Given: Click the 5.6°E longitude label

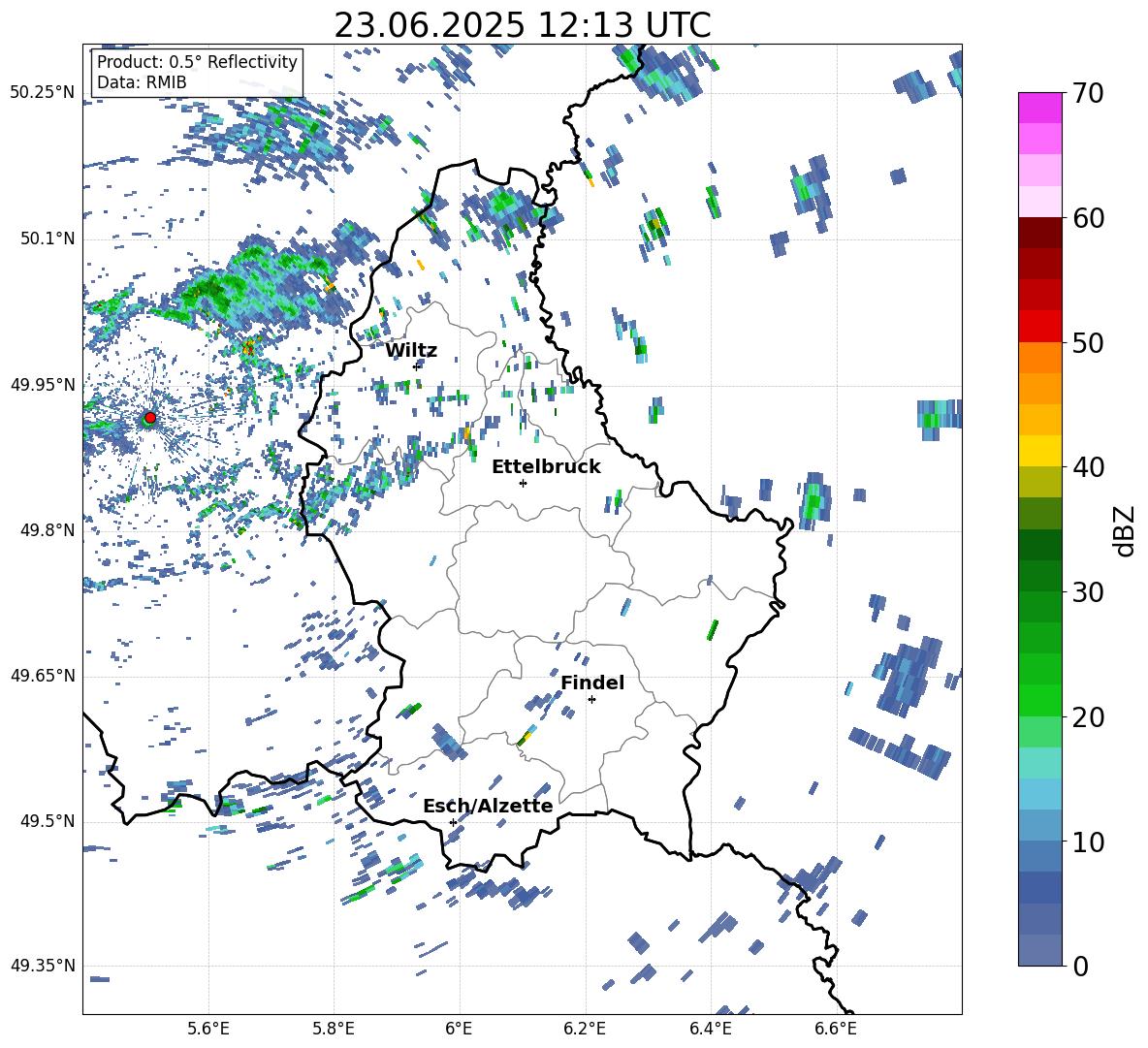Looking at the screenshot, I should 207,1029.
